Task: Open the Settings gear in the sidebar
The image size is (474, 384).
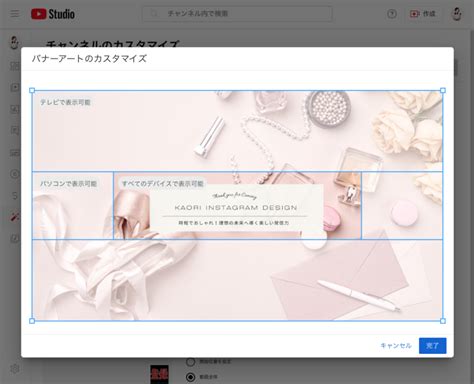Action: pyautogui.click(x=14, y=369)
